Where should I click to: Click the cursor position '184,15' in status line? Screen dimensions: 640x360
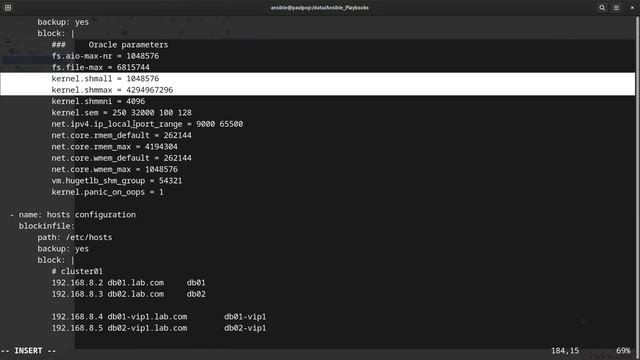(565, 351)
